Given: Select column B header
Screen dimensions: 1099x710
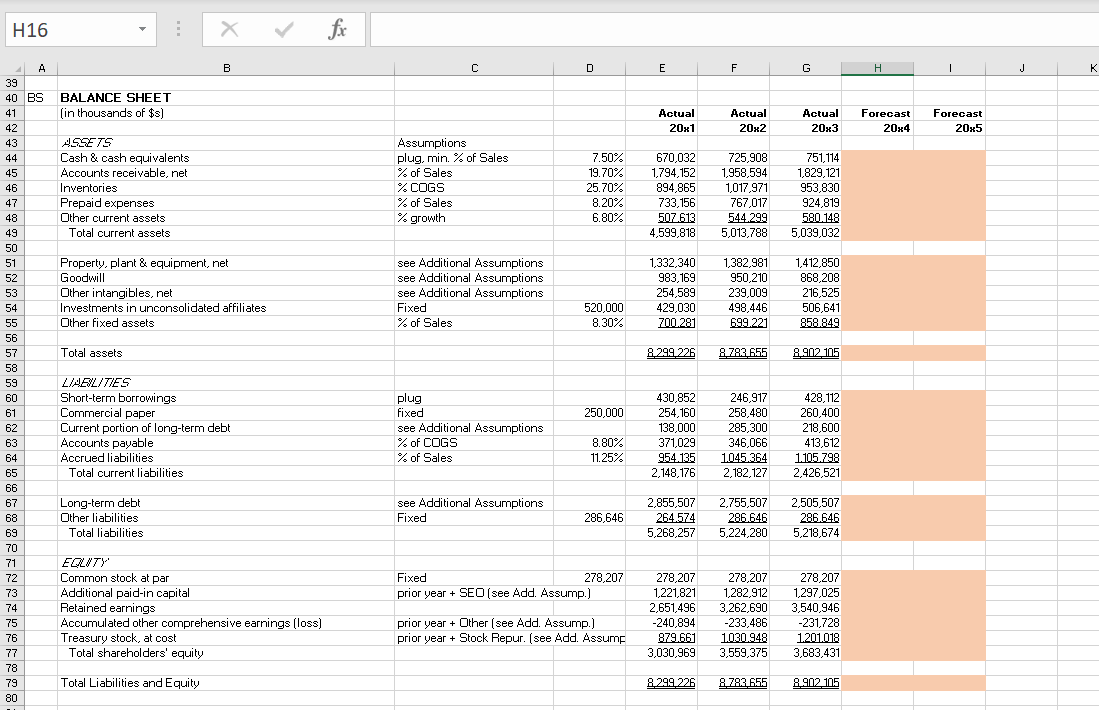Looking at the screenshot, I should (x=225, y=68).
